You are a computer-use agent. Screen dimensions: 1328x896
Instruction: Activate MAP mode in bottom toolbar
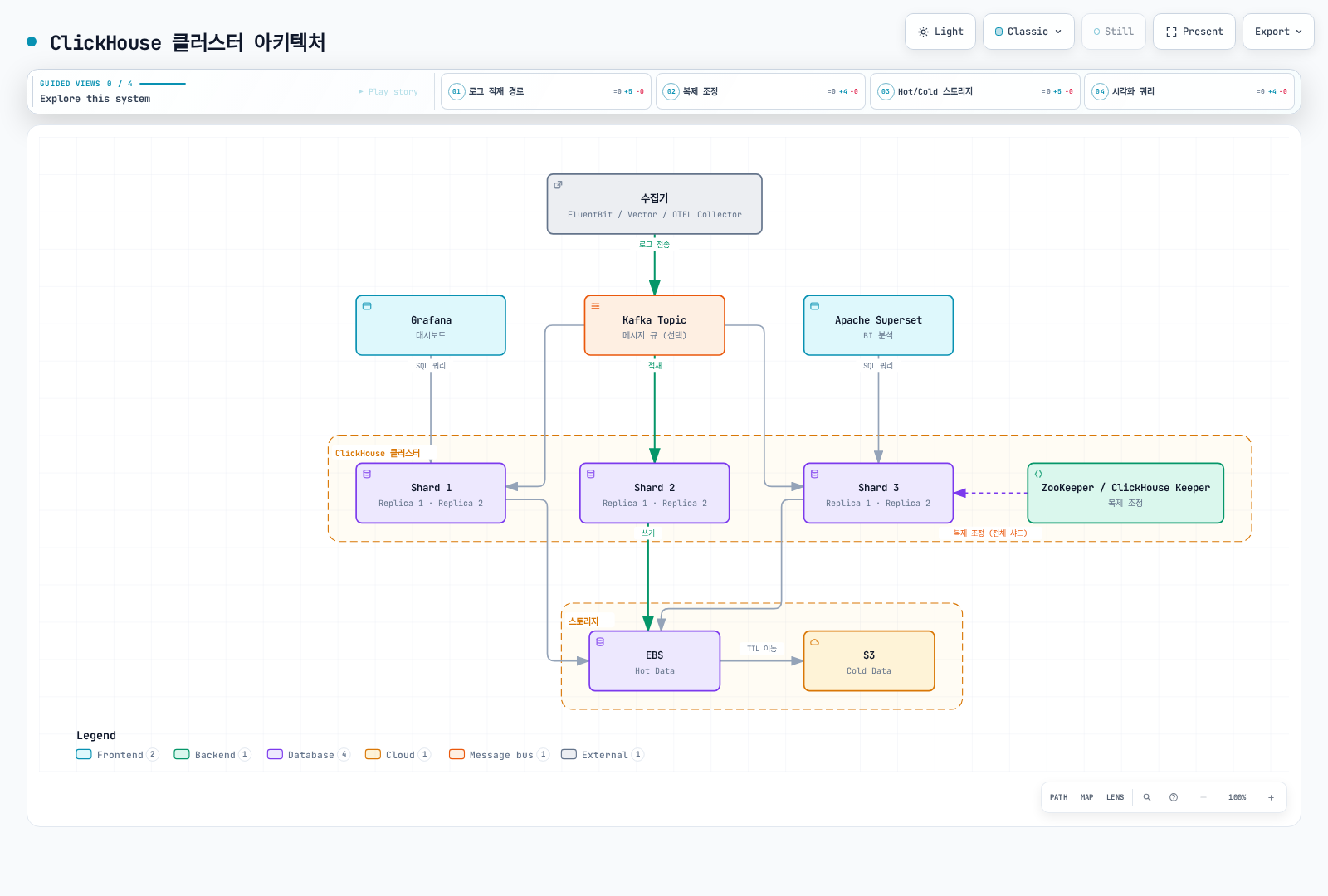[1086, 797]
